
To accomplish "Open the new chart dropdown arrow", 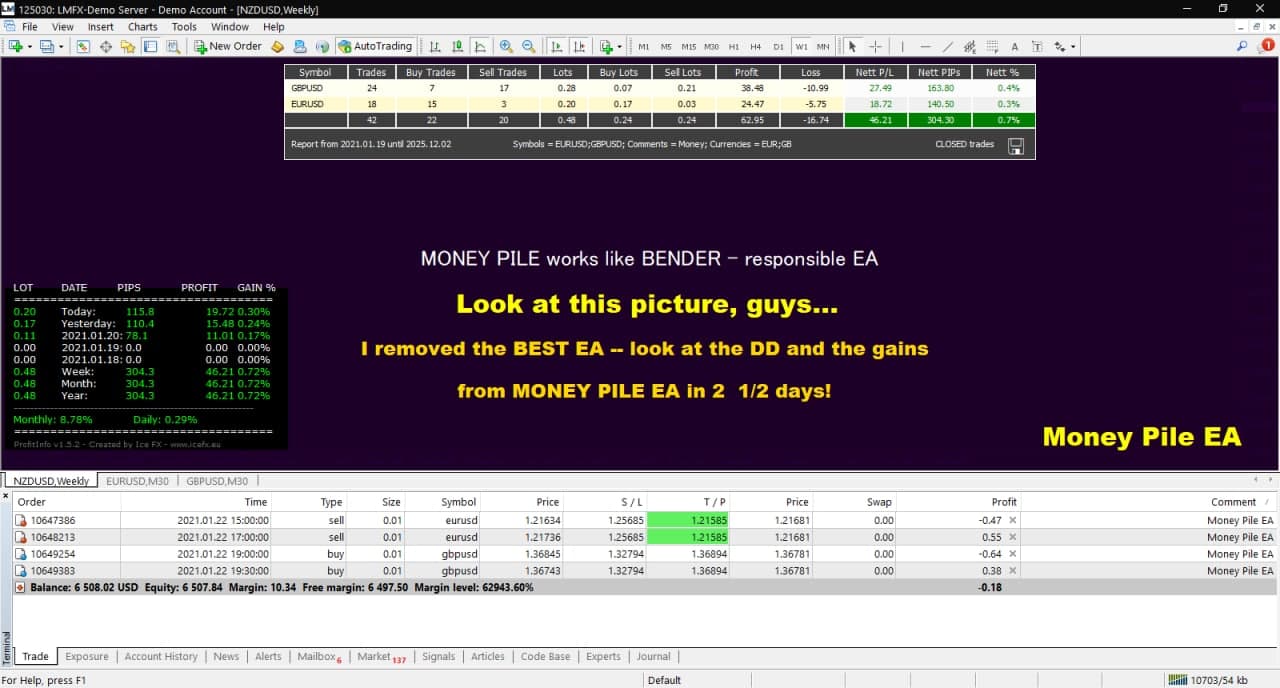I will 30,46.
